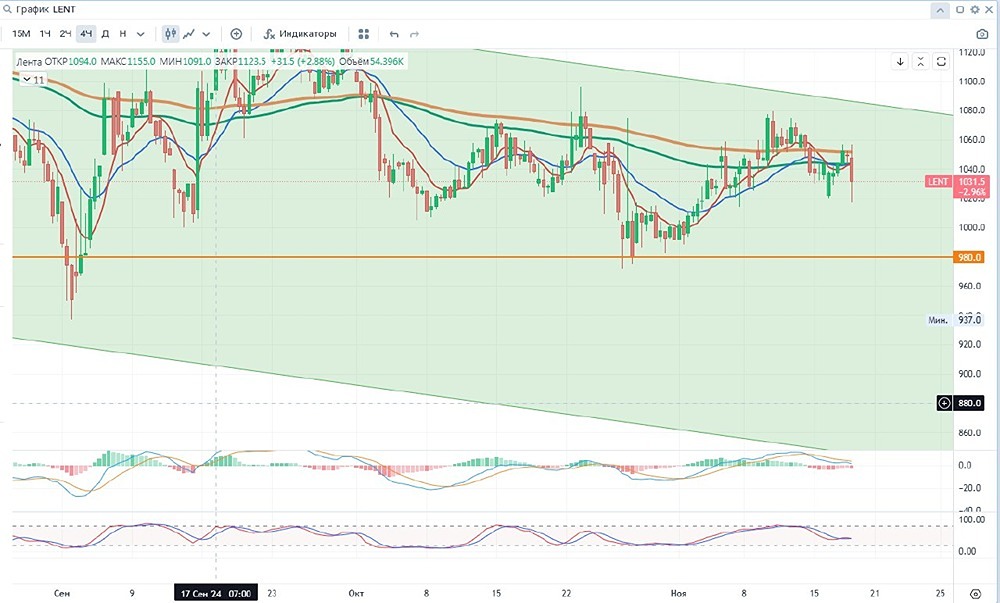Expand the timeframe list chevron
1000x603 pixels.
(x=141, y=34)
